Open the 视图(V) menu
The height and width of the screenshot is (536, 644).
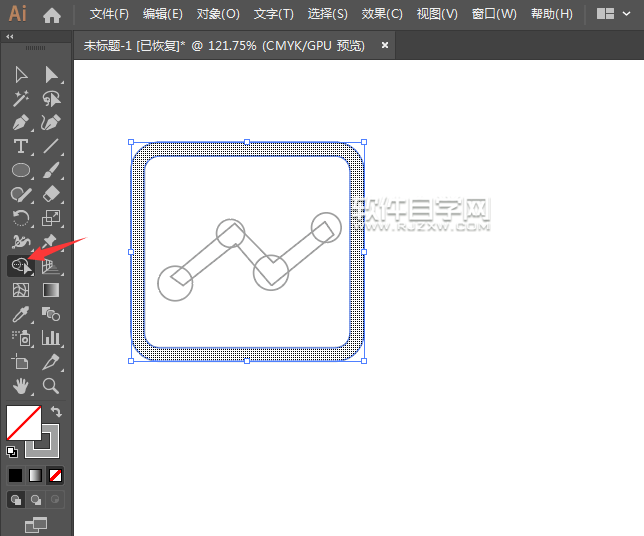click(x=437, y=14)
